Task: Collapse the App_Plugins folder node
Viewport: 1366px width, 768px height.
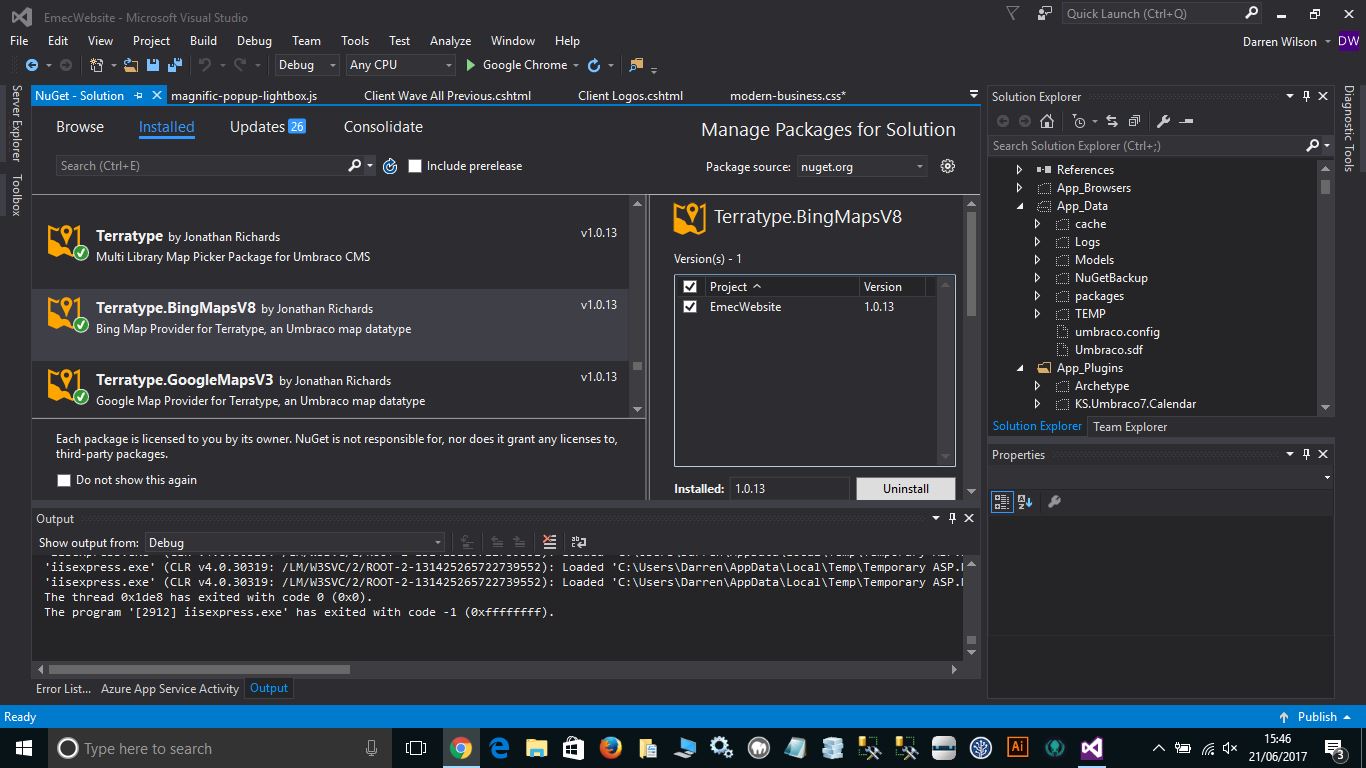Action: point(1019,368)
